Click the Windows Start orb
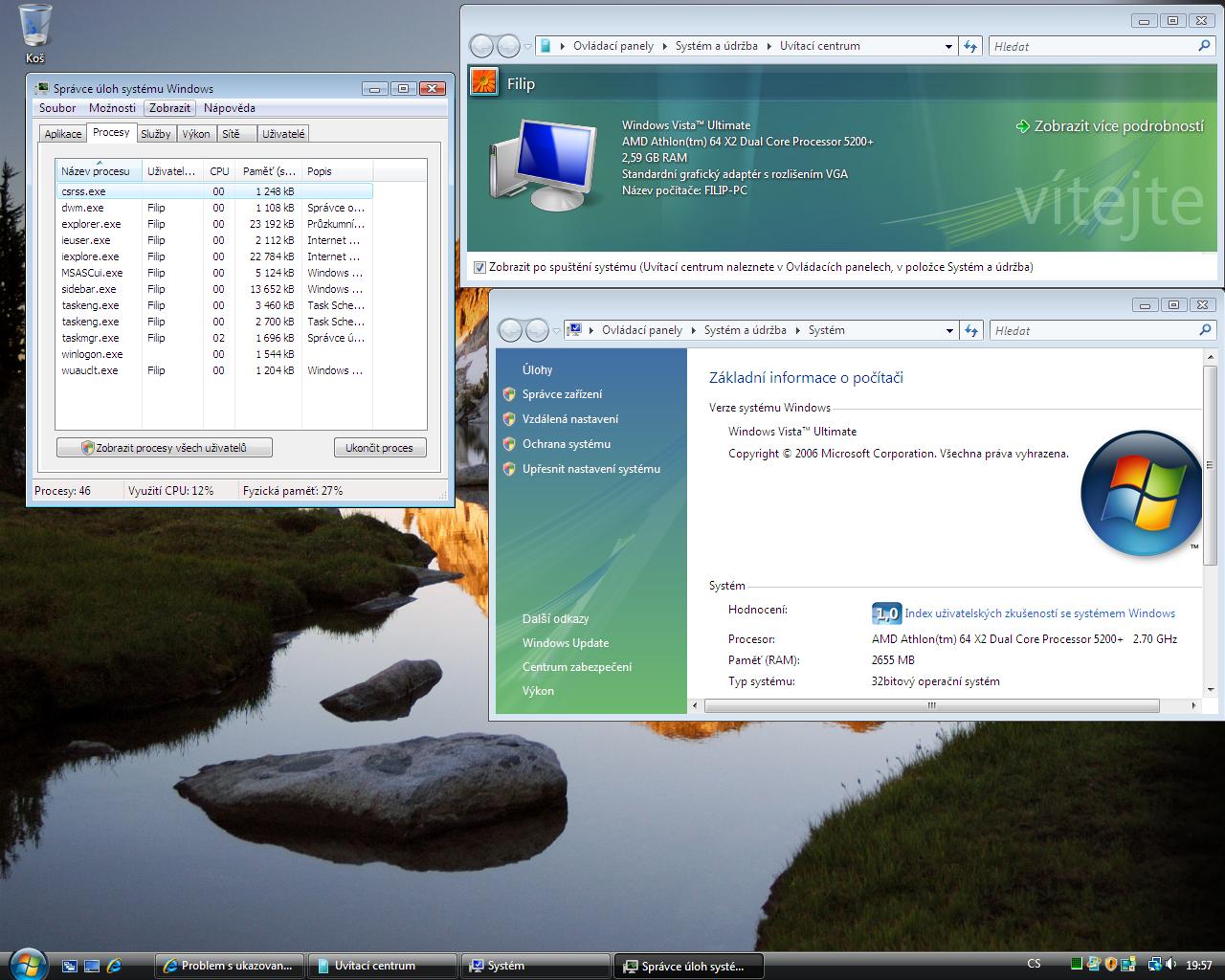 coord(26,963)
